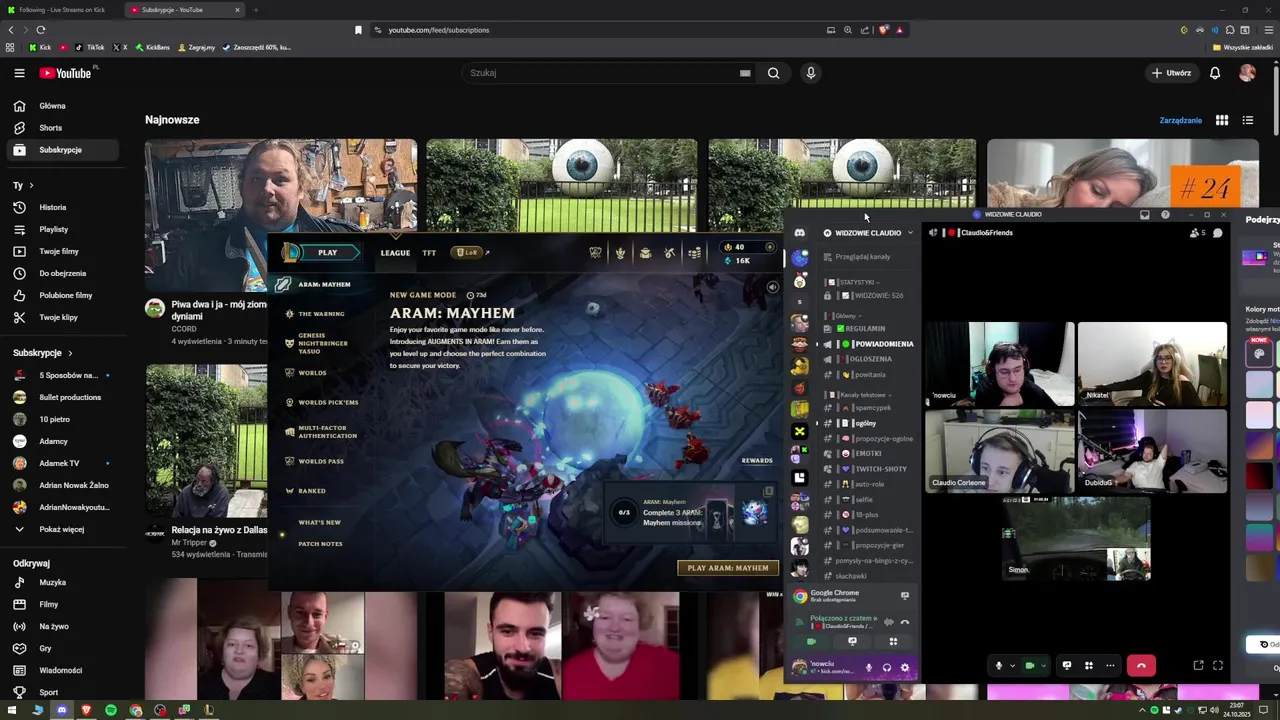
Task: Pick the red Discord theme color swatch
Action: click(1259, 475)
